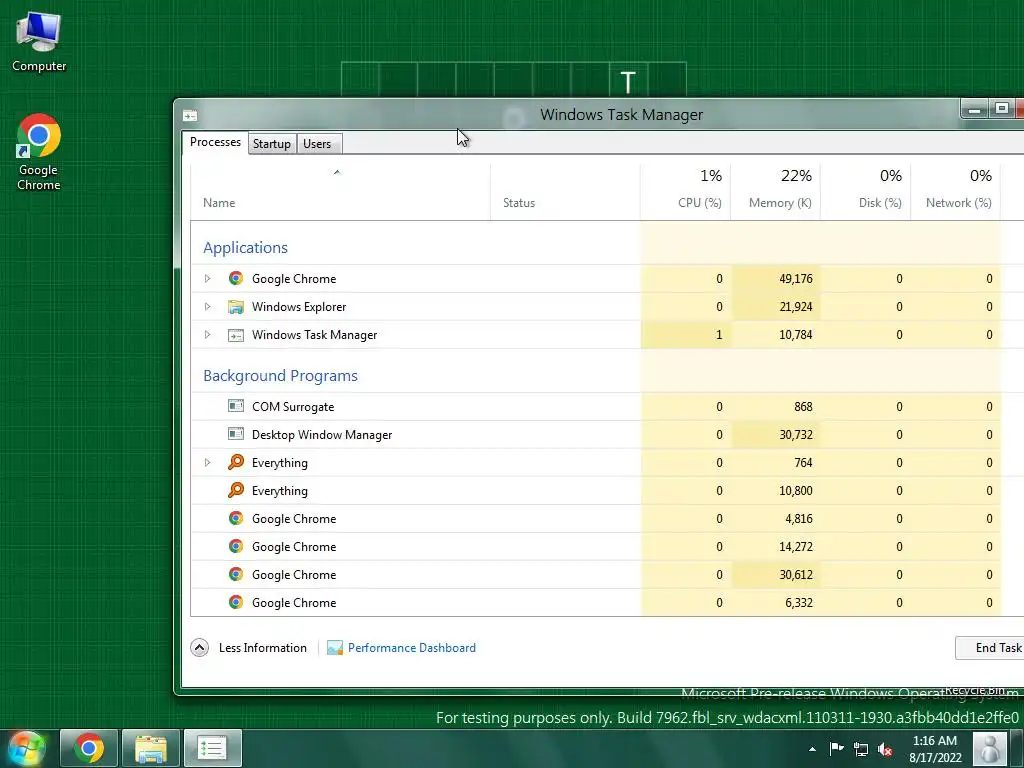Click the 868 memory value
This screenshot has width=1024, height=768.
(803, 407)
